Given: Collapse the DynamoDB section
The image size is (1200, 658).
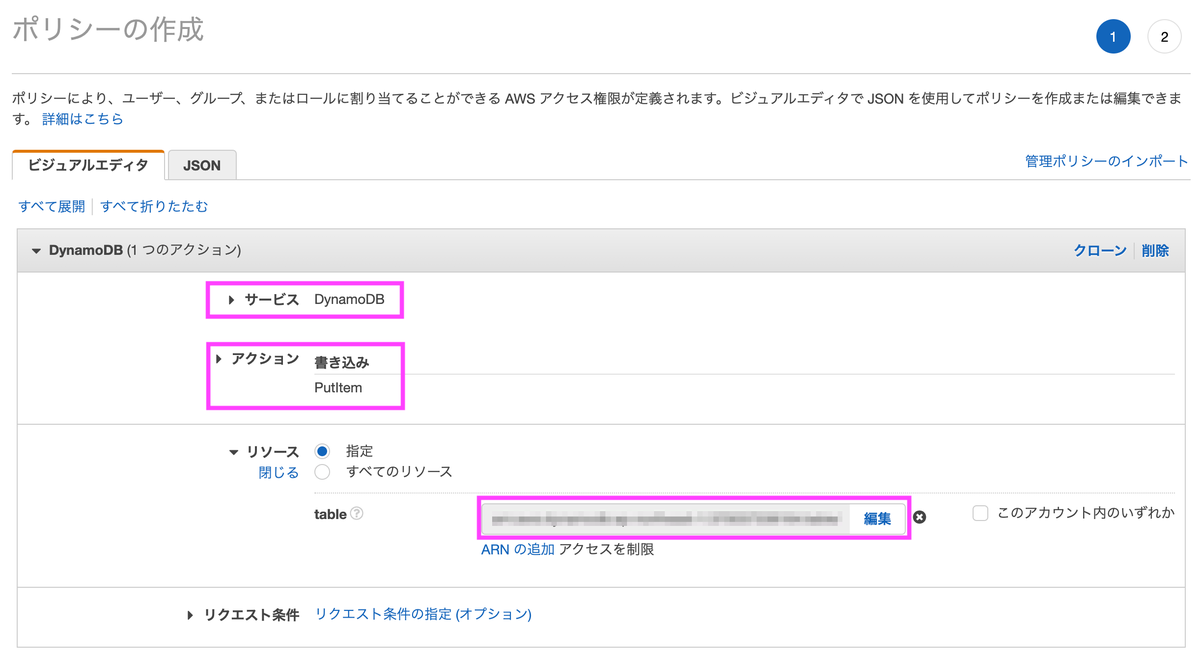Looking at the screenshot, I should 36,250.
